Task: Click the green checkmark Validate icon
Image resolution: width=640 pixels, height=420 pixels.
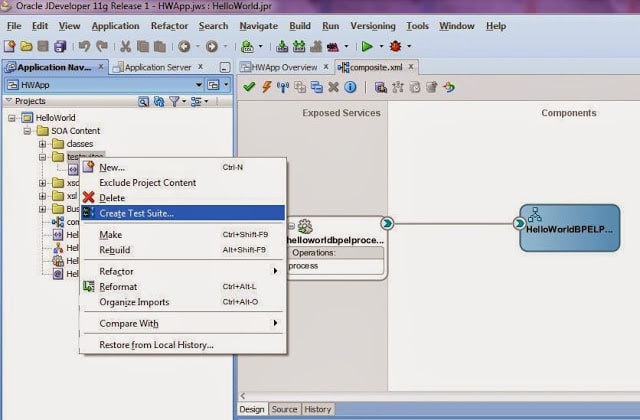Action: pos(249,87)
